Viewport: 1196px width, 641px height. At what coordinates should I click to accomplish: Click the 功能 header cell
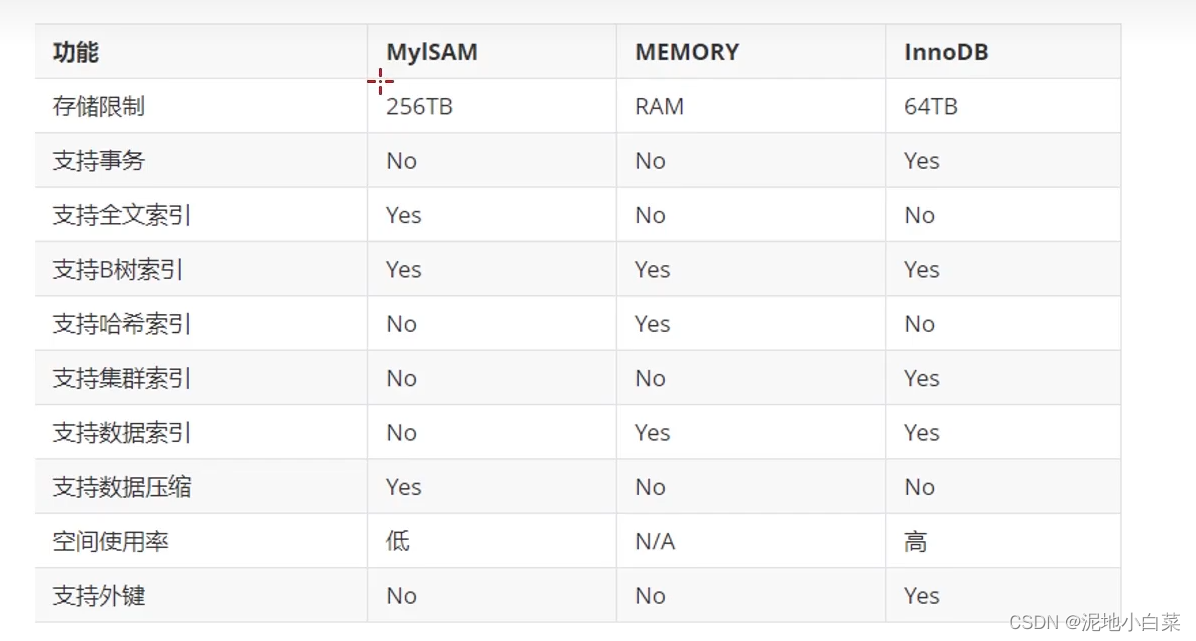click(x=76, y=52)
